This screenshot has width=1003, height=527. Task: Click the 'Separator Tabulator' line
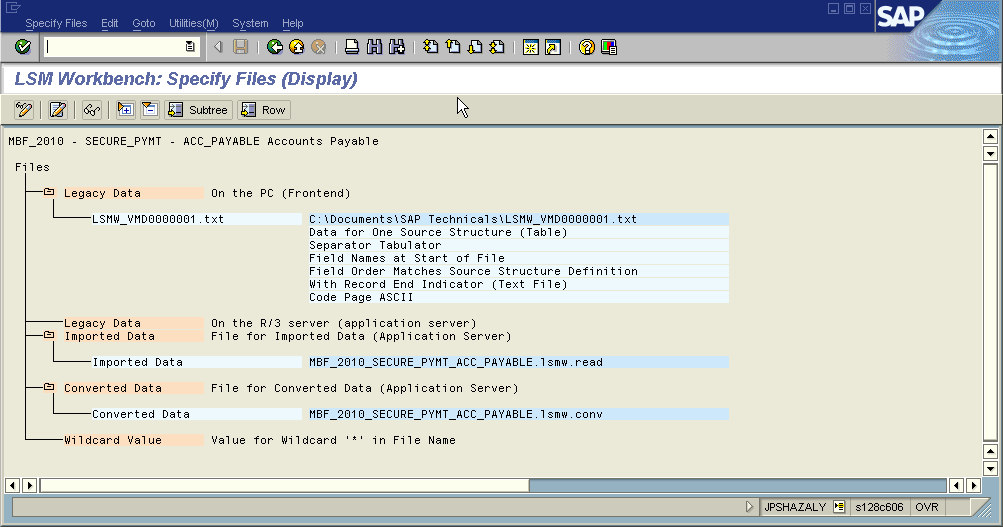point(518,245)
